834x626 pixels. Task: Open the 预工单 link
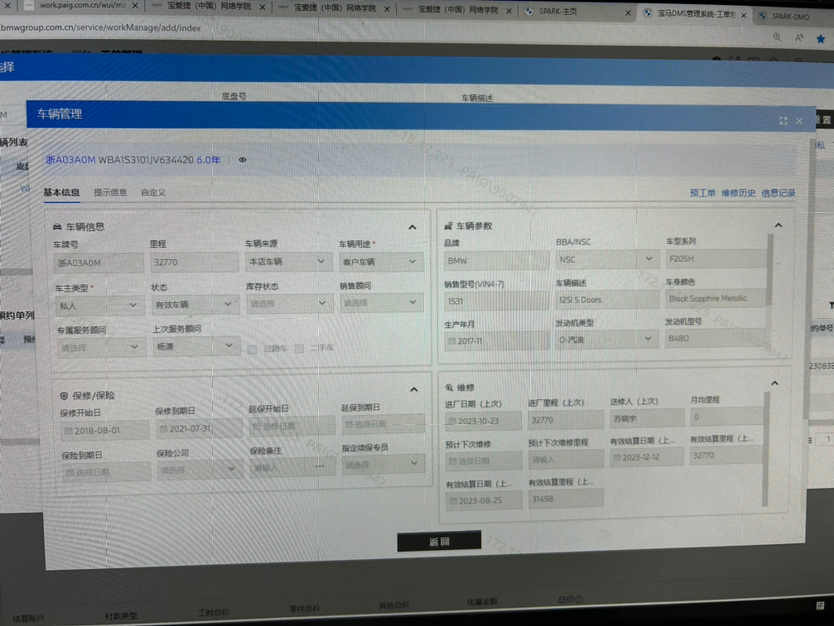(703, 193)
